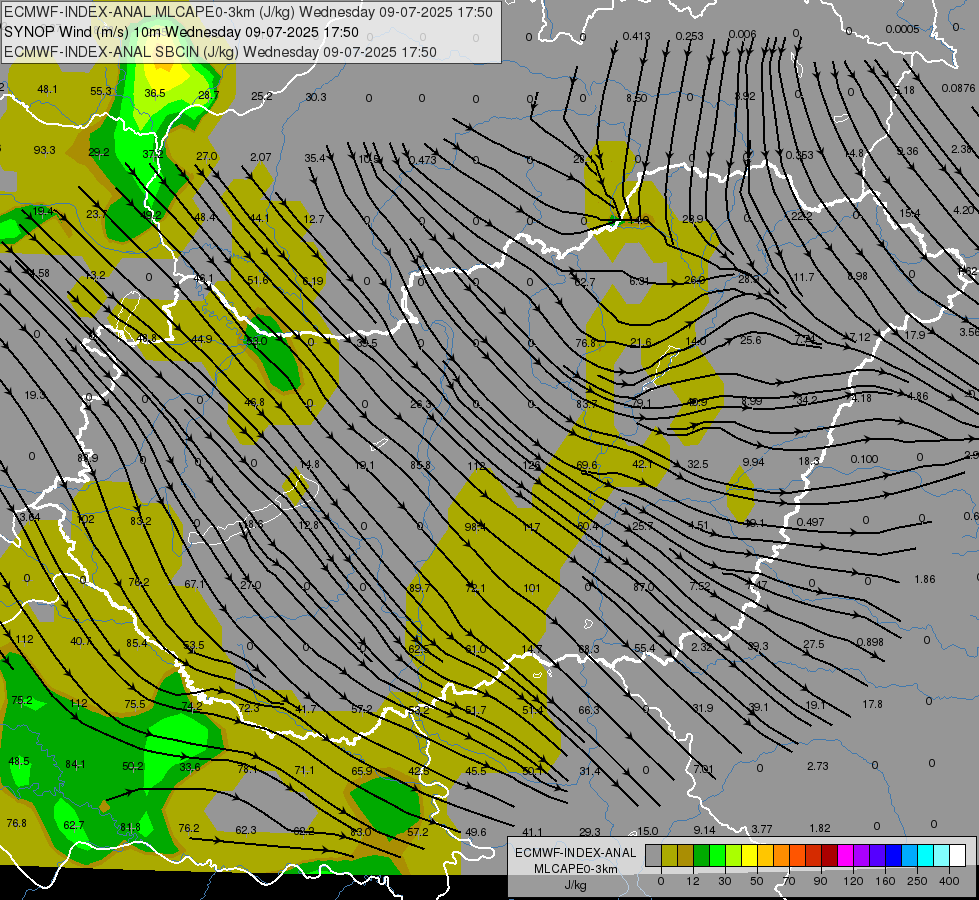Click the map value 81.8
The height and width of the screenshot is (900, 979).
[x=130, y=828]
